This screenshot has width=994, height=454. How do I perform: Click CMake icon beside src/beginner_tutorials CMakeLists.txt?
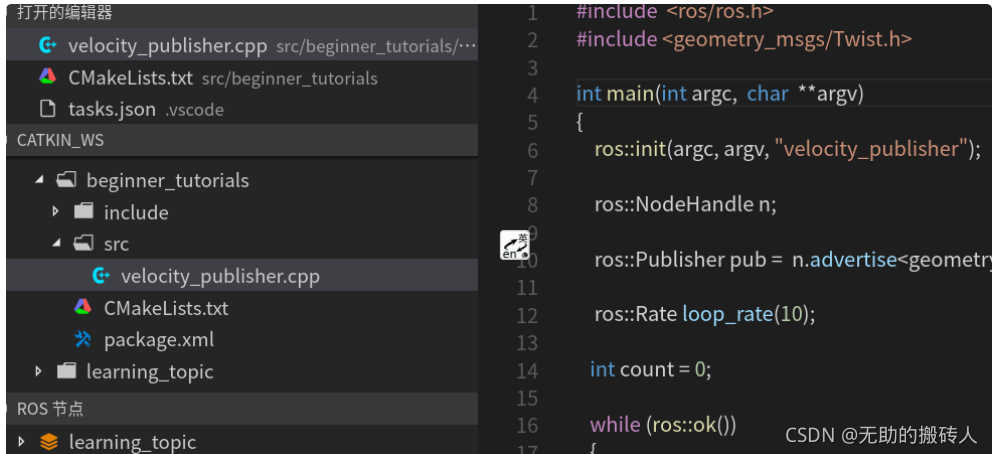[48, 77]
